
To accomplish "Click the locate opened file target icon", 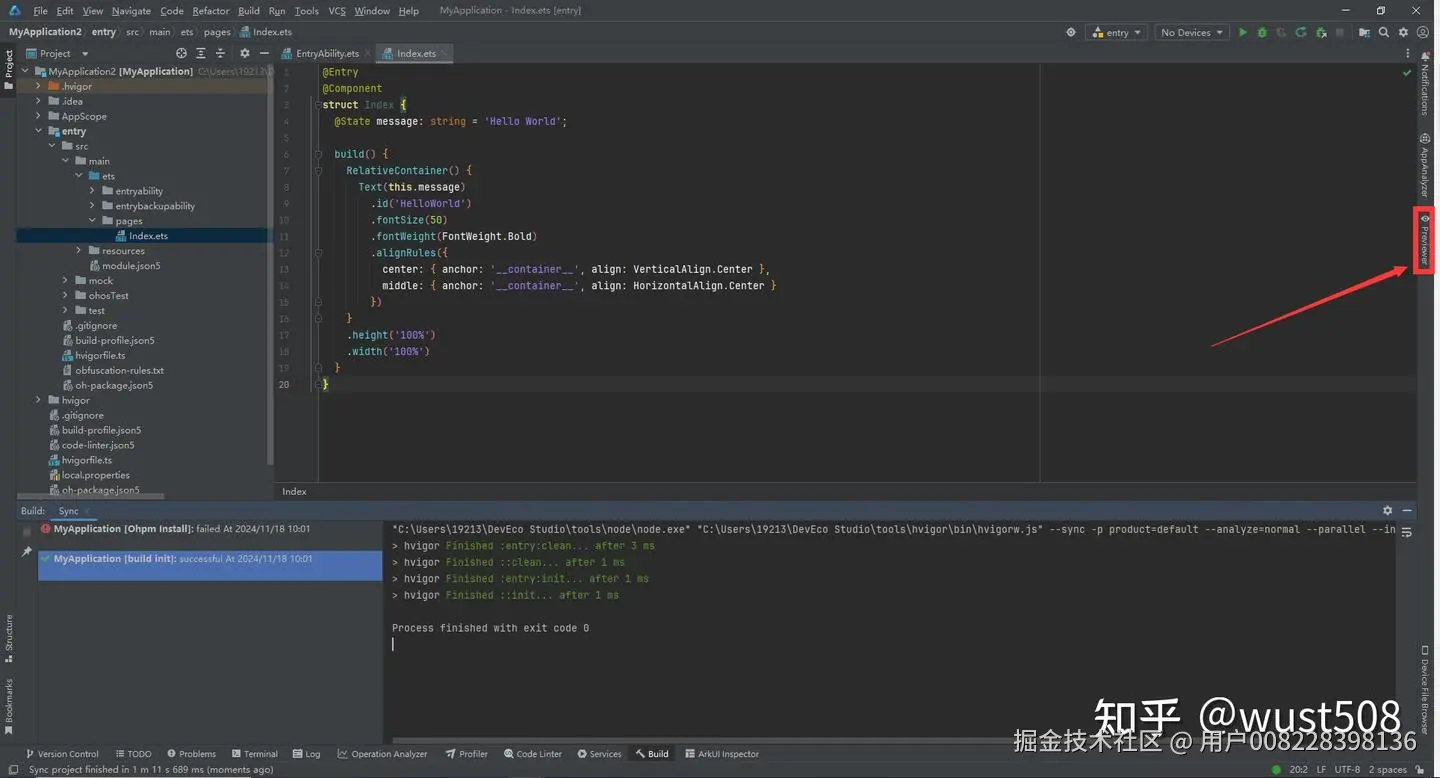I will (x=181, y=53).
